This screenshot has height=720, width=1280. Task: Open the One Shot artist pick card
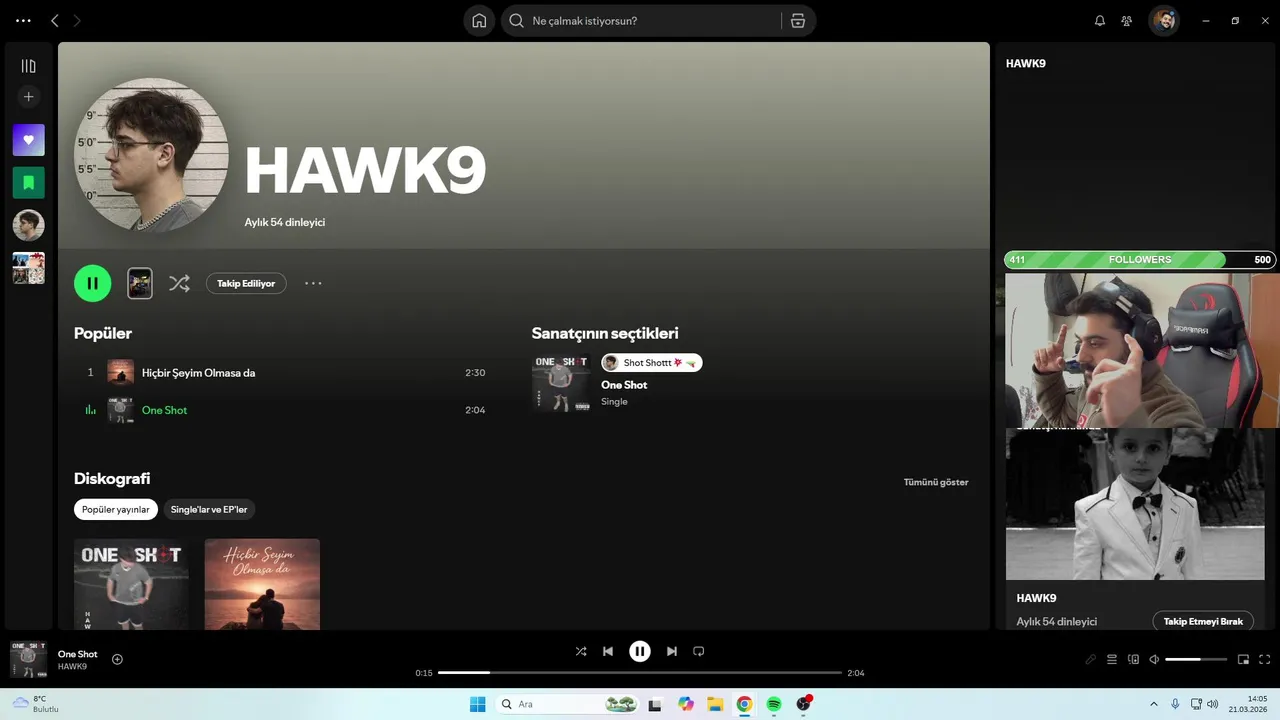[x=561, y=382]
